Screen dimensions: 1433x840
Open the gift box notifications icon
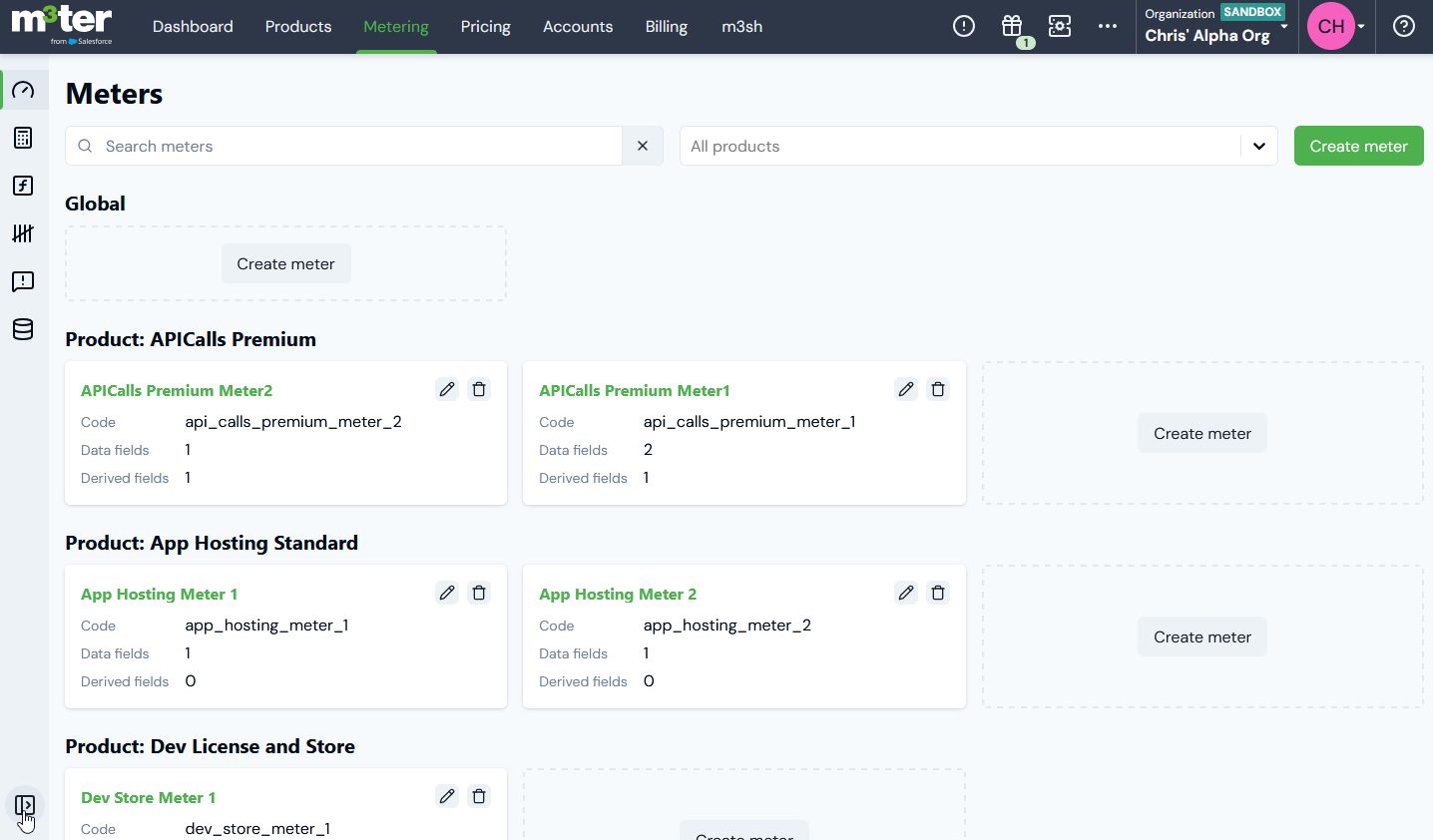1012,26
